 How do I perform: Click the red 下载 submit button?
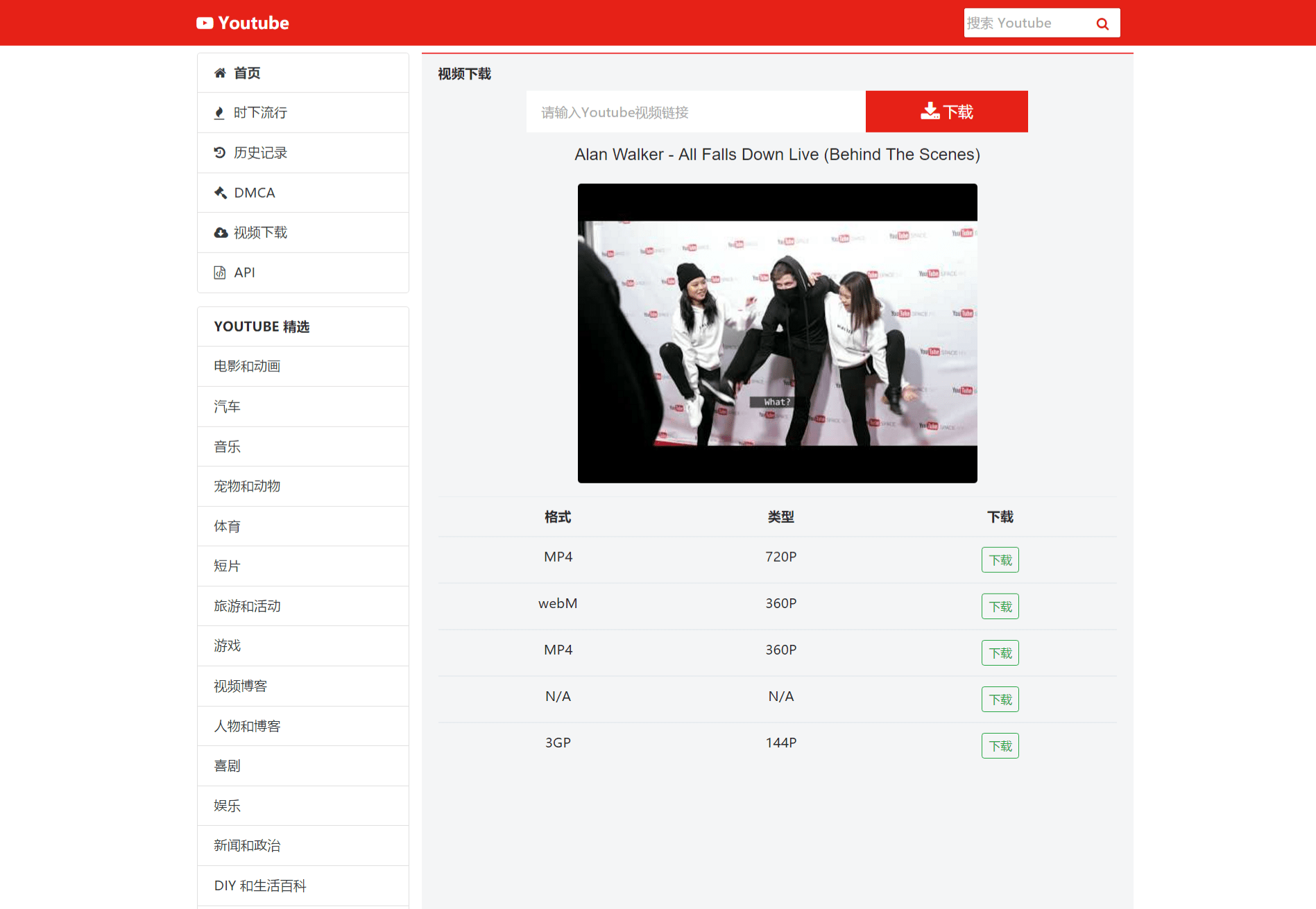(x=946, y=112)
